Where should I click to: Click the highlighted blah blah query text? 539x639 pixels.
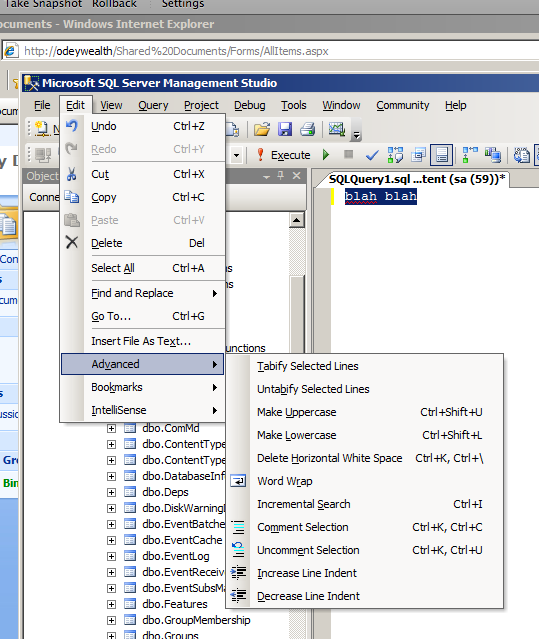[381, 196]
